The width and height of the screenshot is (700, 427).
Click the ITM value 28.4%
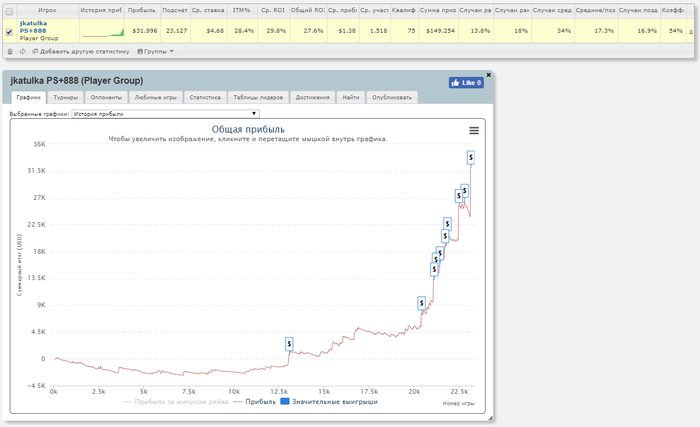(244, 31)
